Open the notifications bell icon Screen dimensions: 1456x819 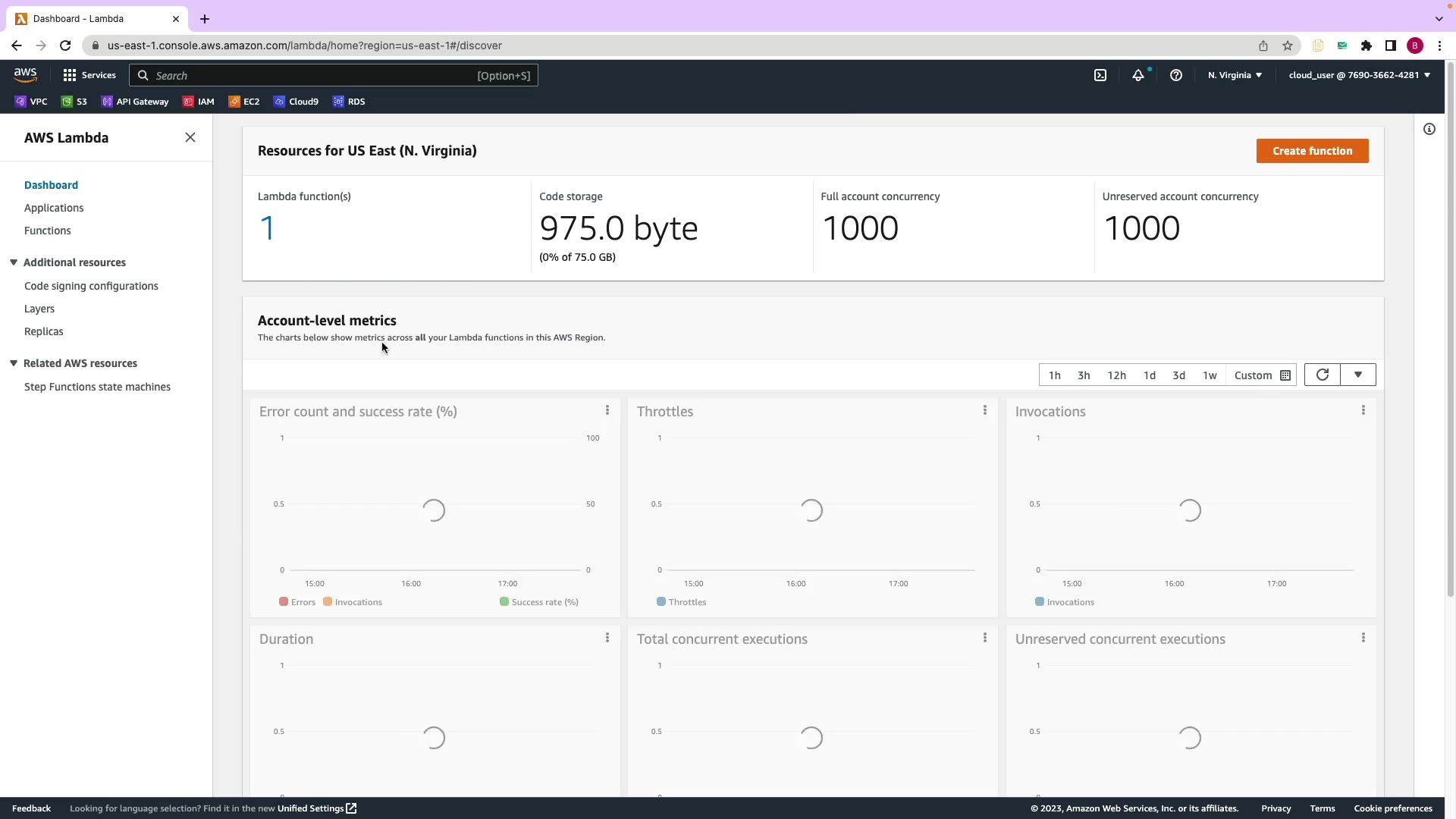(x=1138, y=75)
